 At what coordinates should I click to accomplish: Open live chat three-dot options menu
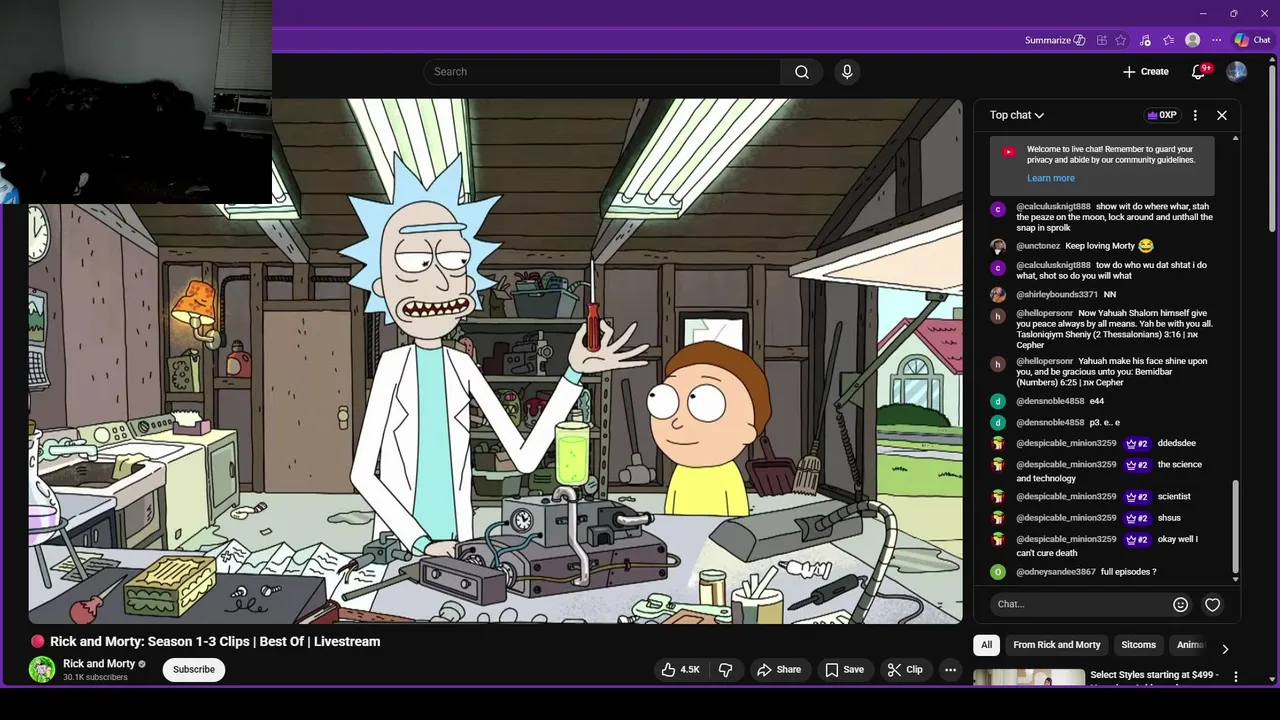tap(1195, 115)
